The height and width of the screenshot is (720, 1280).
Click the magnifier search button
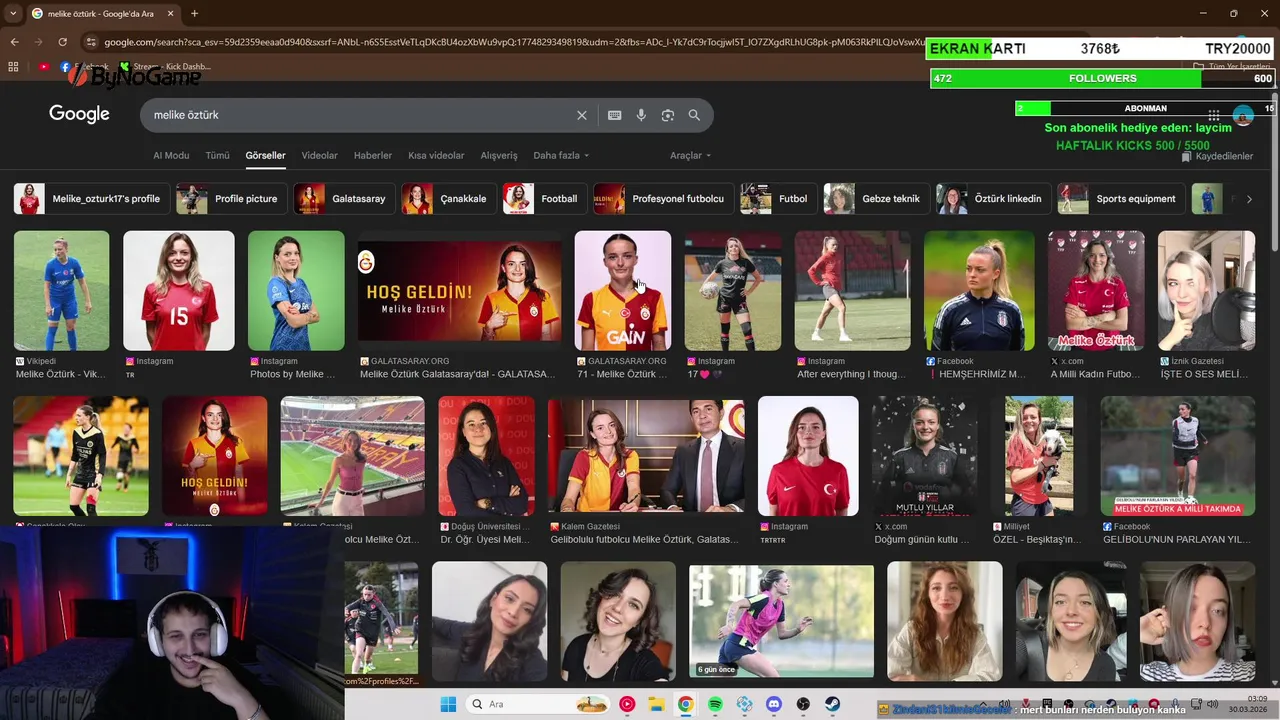(x=694, y=115)
